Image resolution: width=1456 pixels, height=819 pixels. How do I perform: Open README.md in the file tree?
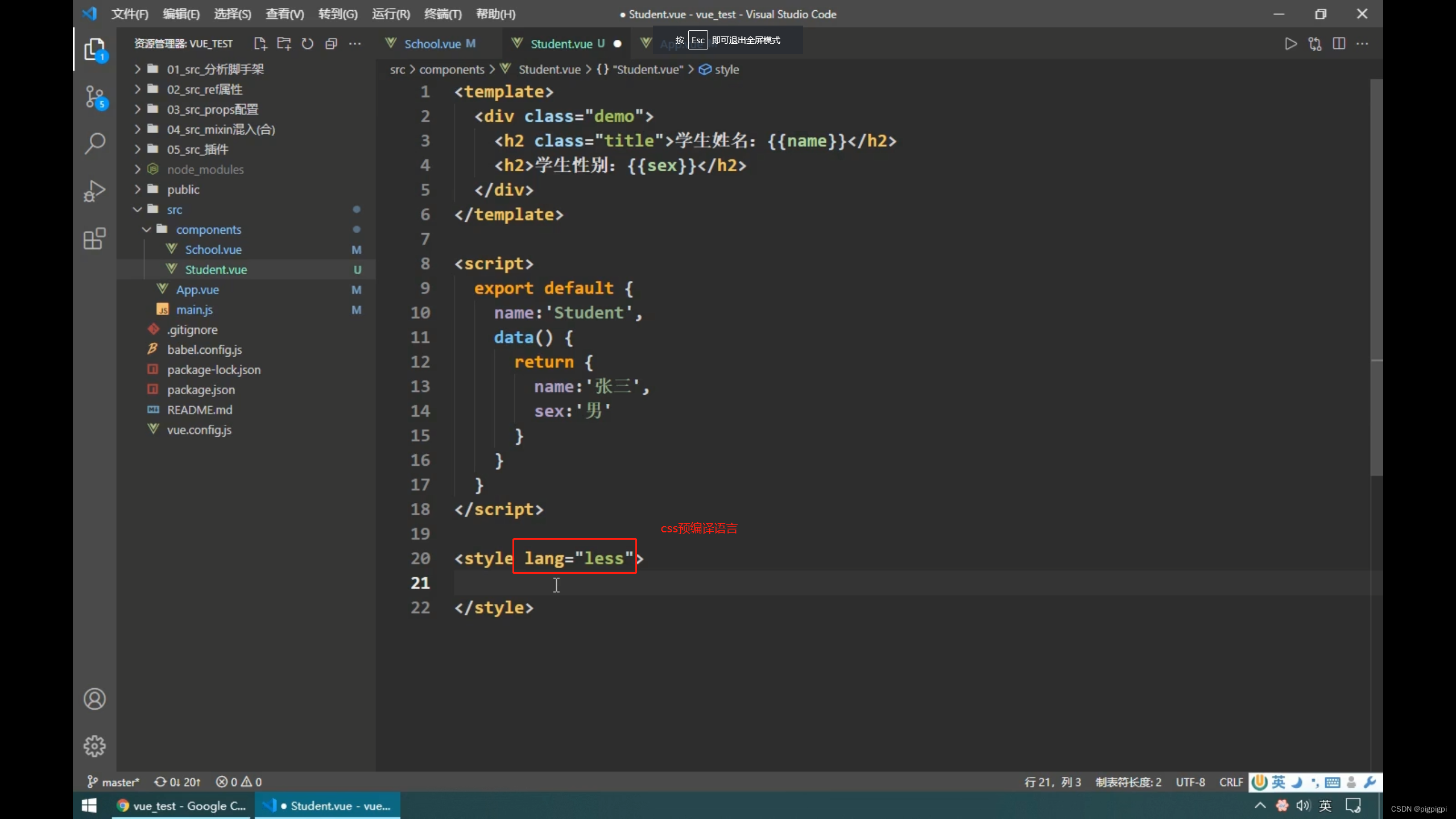tap(246, 409)
